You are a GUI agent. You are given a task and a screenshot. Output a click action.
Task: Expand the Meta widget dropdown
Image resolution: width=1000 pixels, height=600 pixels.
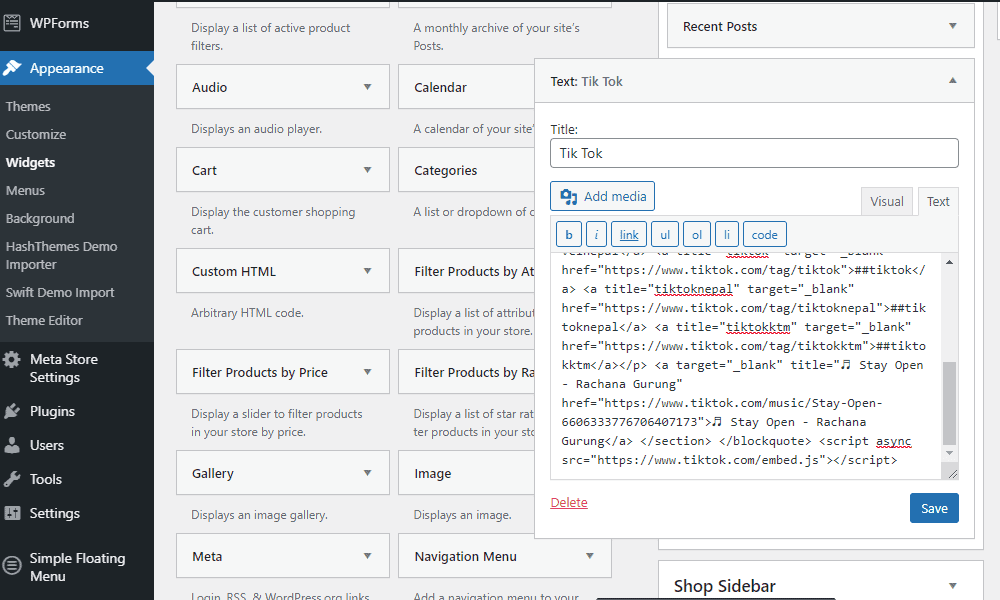pos(367,556)
